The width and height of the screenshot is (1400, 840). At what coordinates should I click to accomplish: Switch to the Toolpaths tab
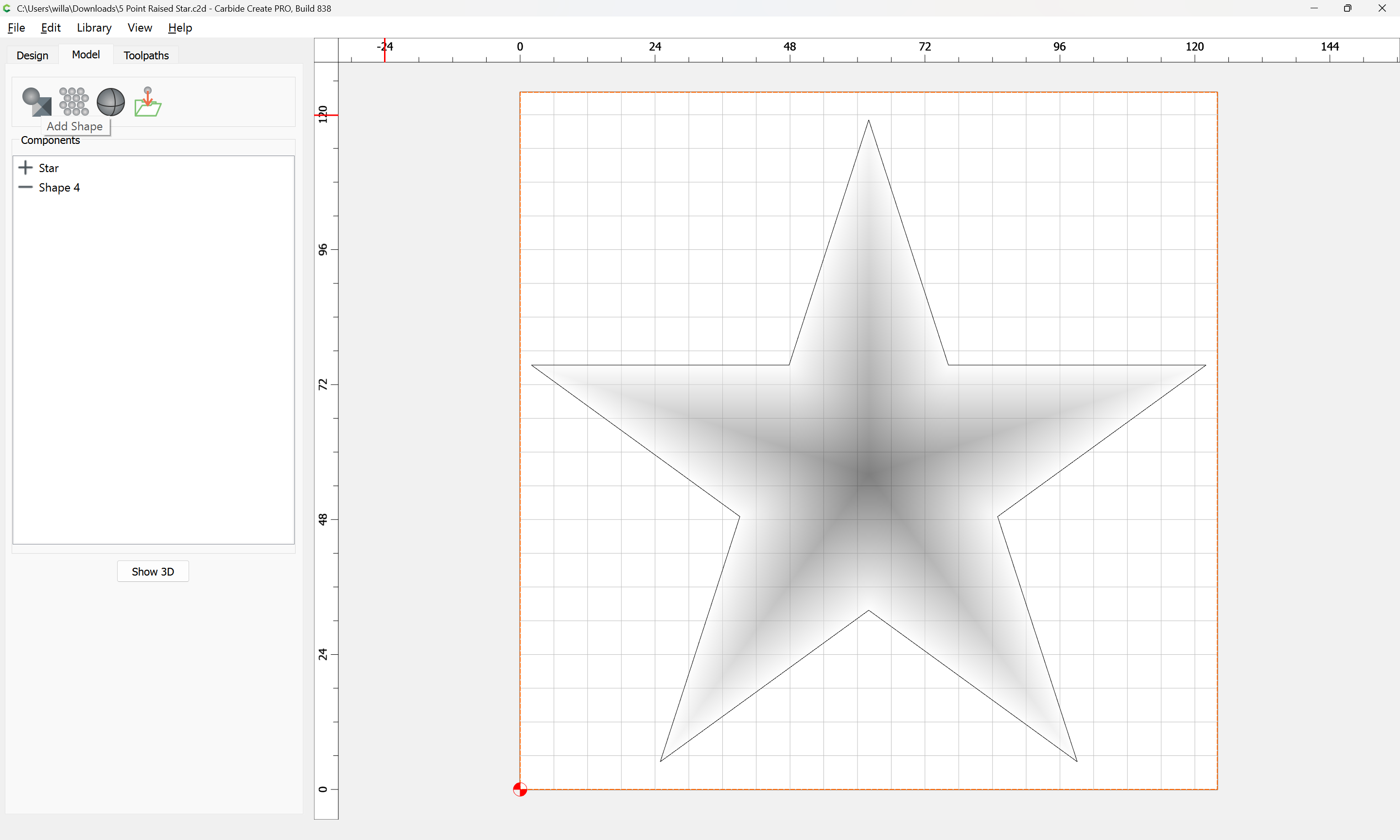146,55
